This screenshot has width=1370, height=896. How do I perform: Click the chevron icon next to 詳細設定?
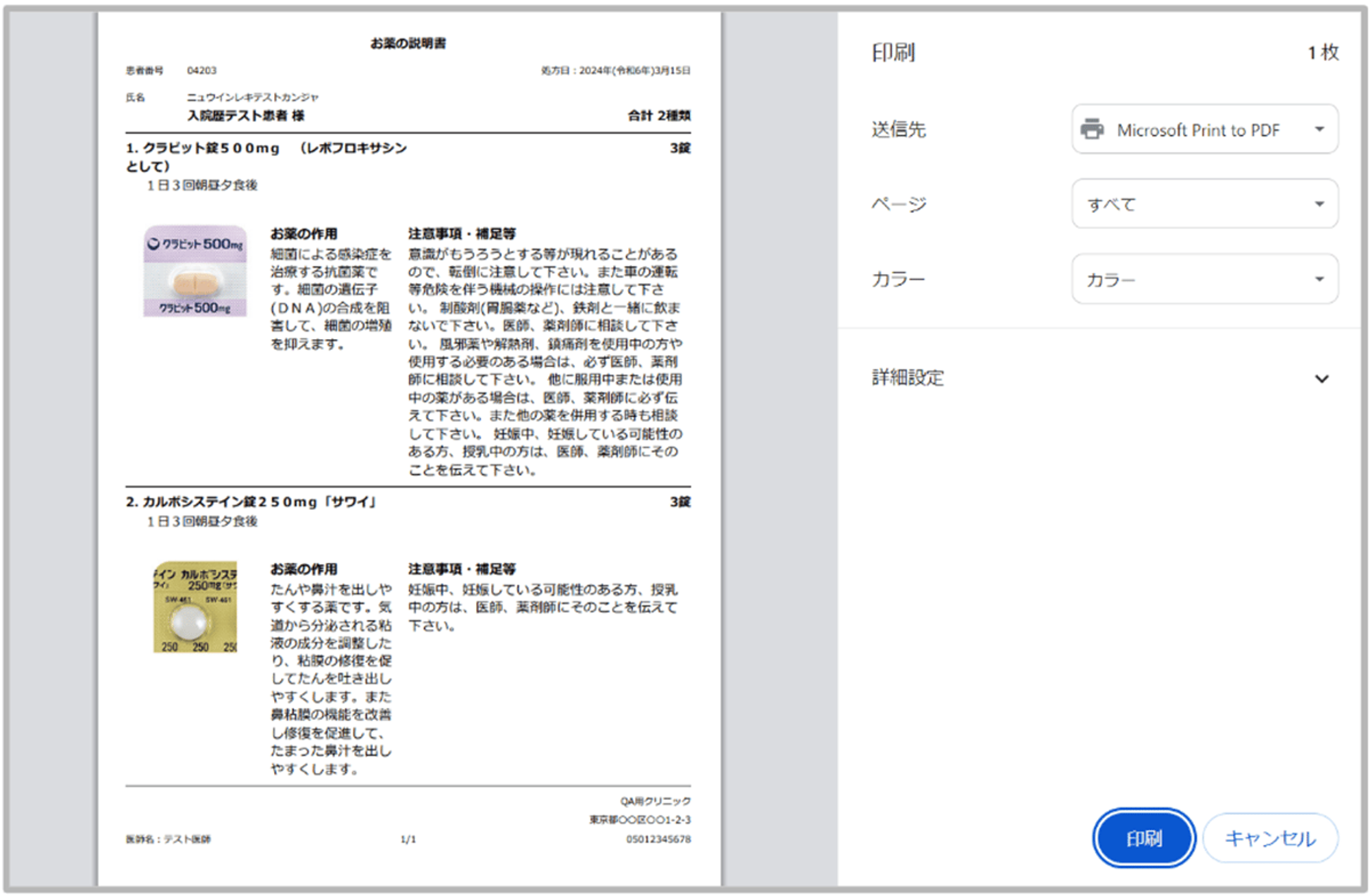[x=1321, y=378]
